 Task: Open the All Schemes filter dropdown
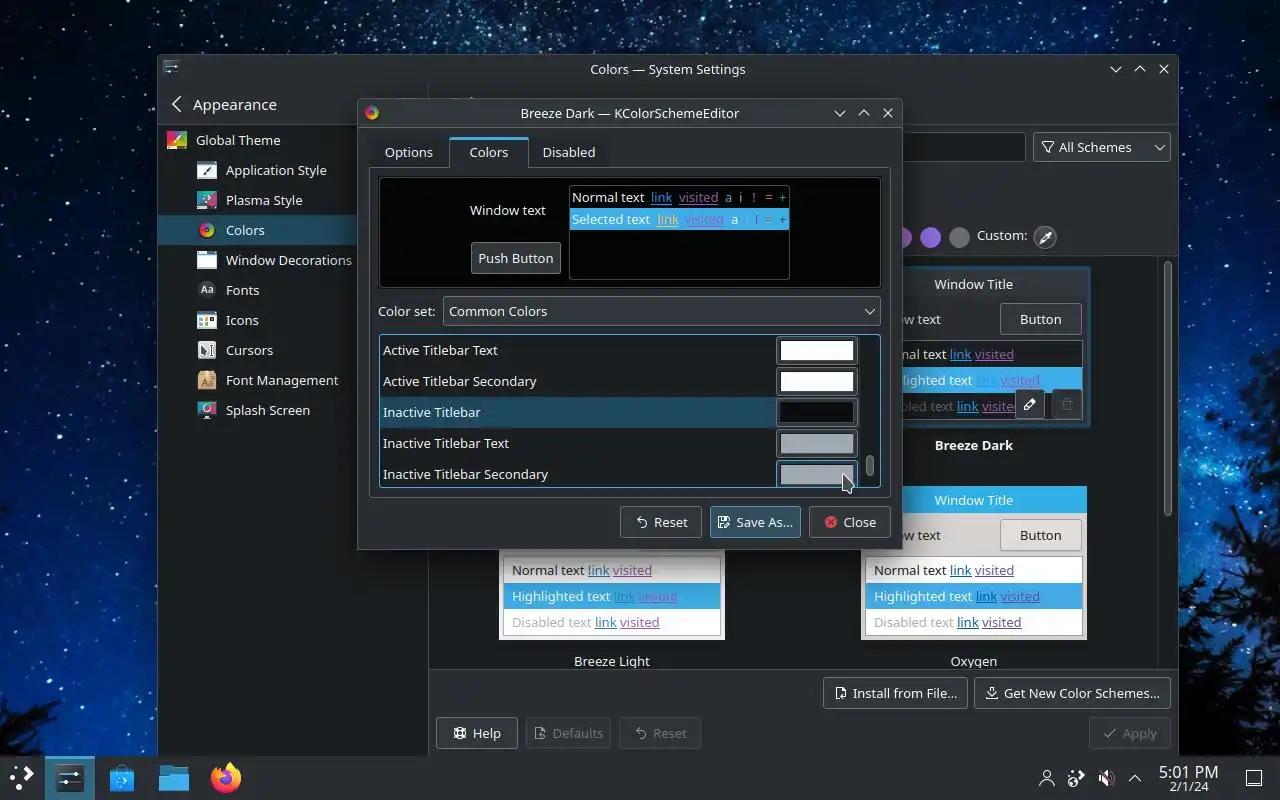click(1102, 147)
